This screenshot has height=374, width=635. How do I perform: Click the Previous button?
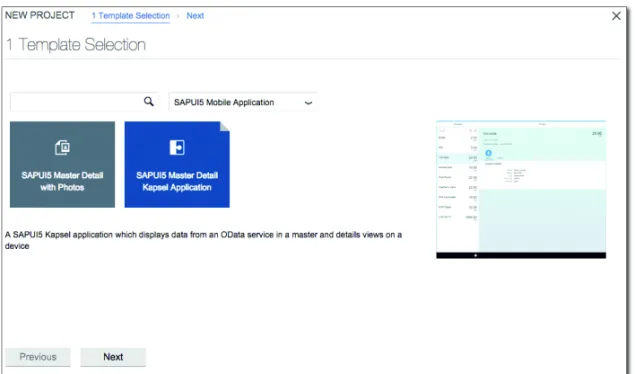click(38, 357)
